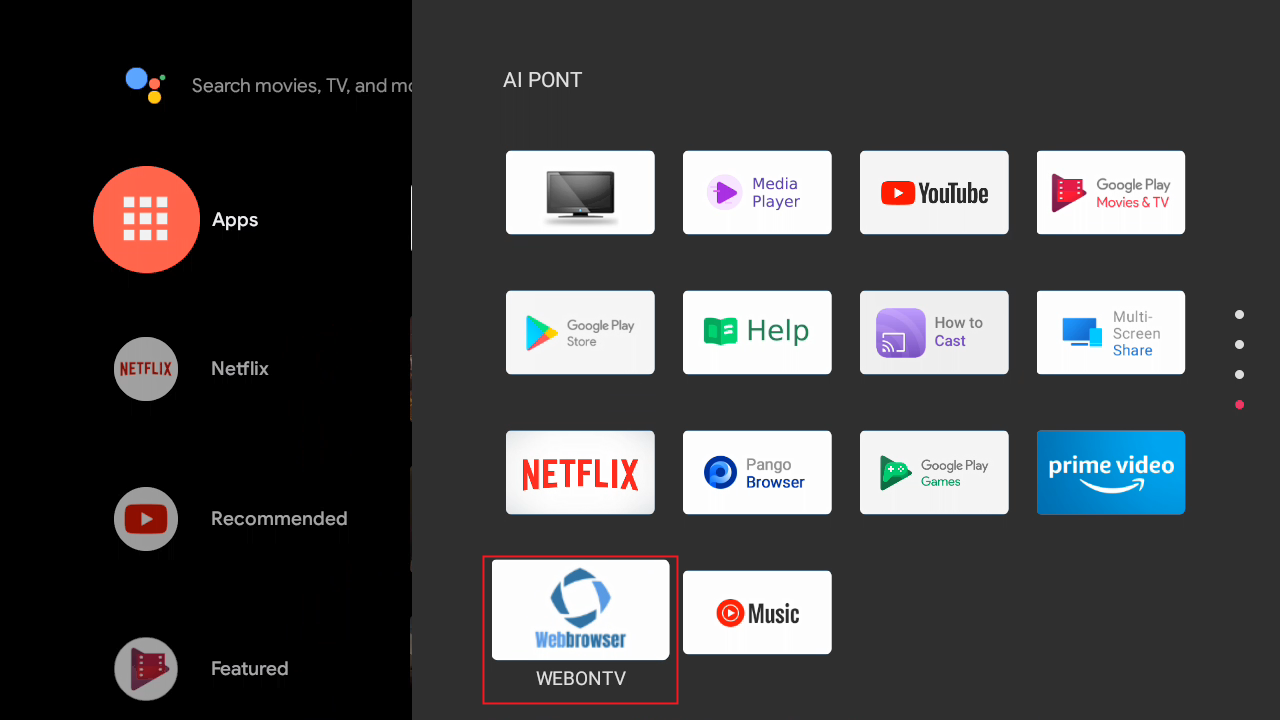Open the TV input app tile

[x=580, y=193]
